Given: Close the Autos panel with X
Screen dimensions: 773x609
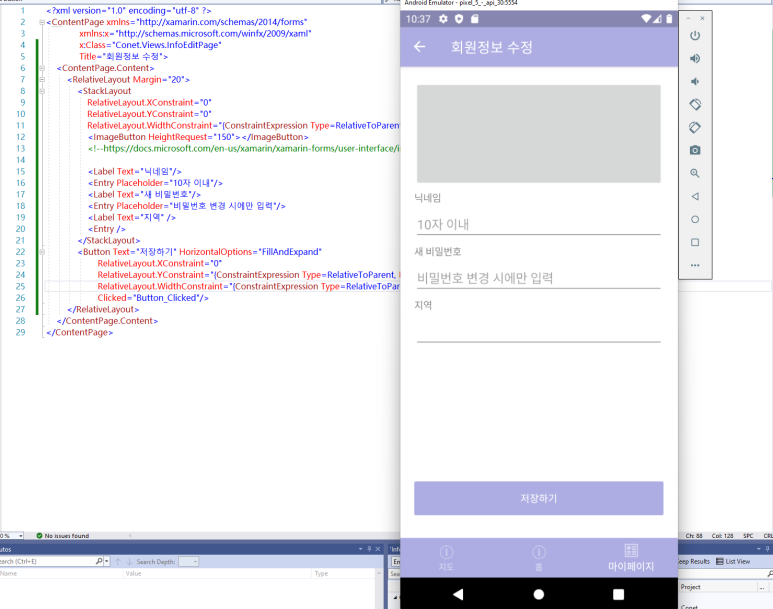Looking at the screenshot, I should tap(378, 549).
